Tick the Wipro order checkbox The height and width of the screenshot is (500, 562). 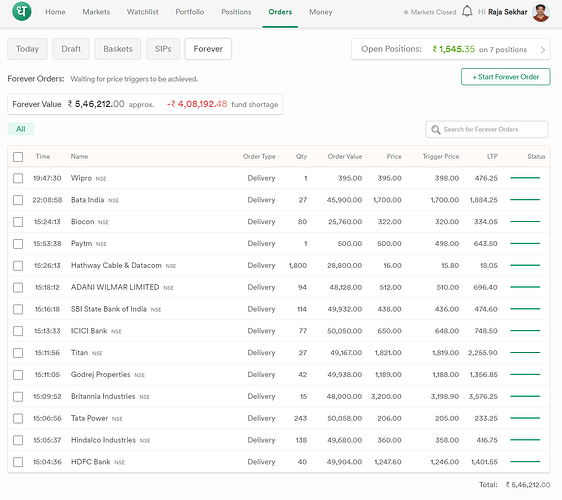pos(18,178)
